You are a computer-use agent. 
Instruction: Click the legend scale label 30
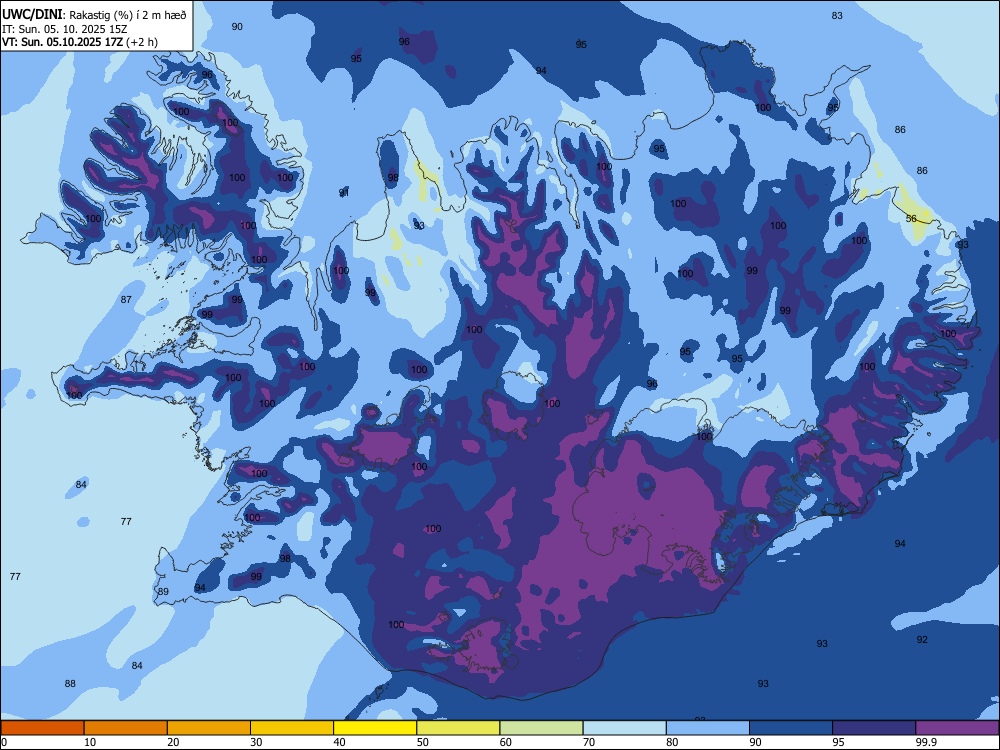256,742
